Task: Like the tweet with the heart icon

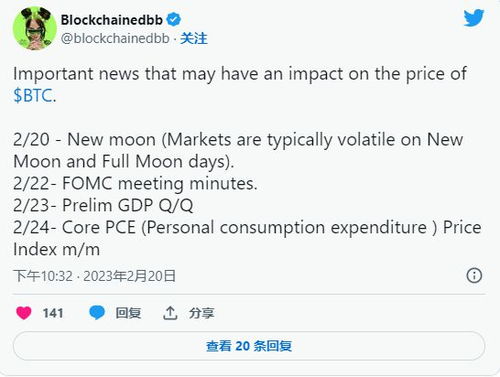Action: (24, 313)
